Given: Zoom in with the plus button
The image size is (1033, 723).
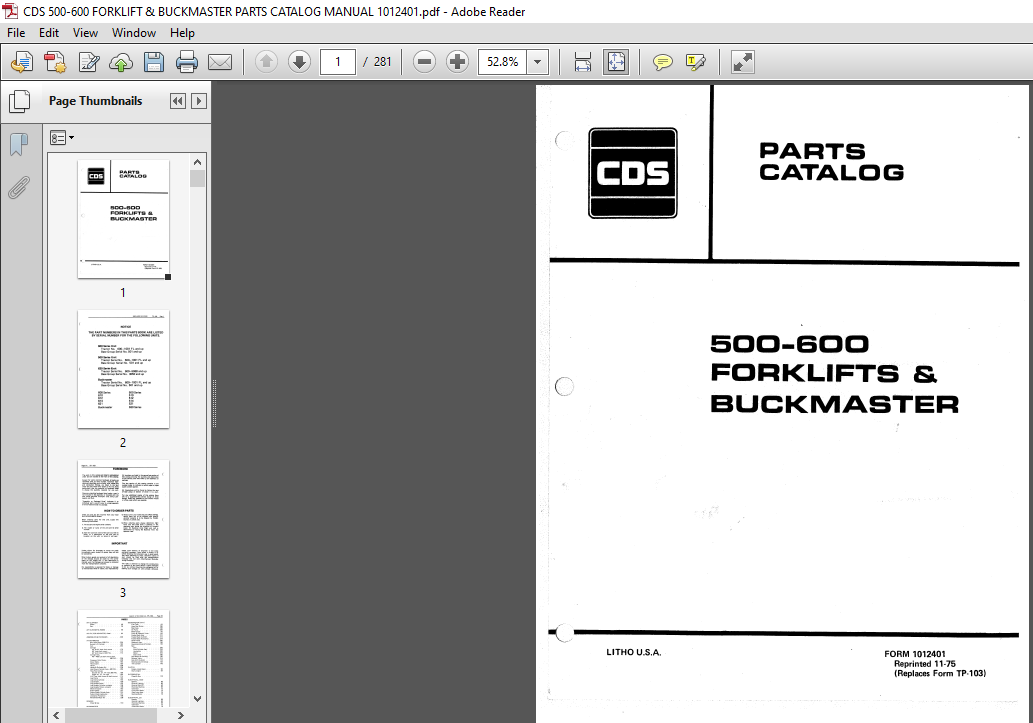Looking at the screenshot, I should click(x=457, y=63).
